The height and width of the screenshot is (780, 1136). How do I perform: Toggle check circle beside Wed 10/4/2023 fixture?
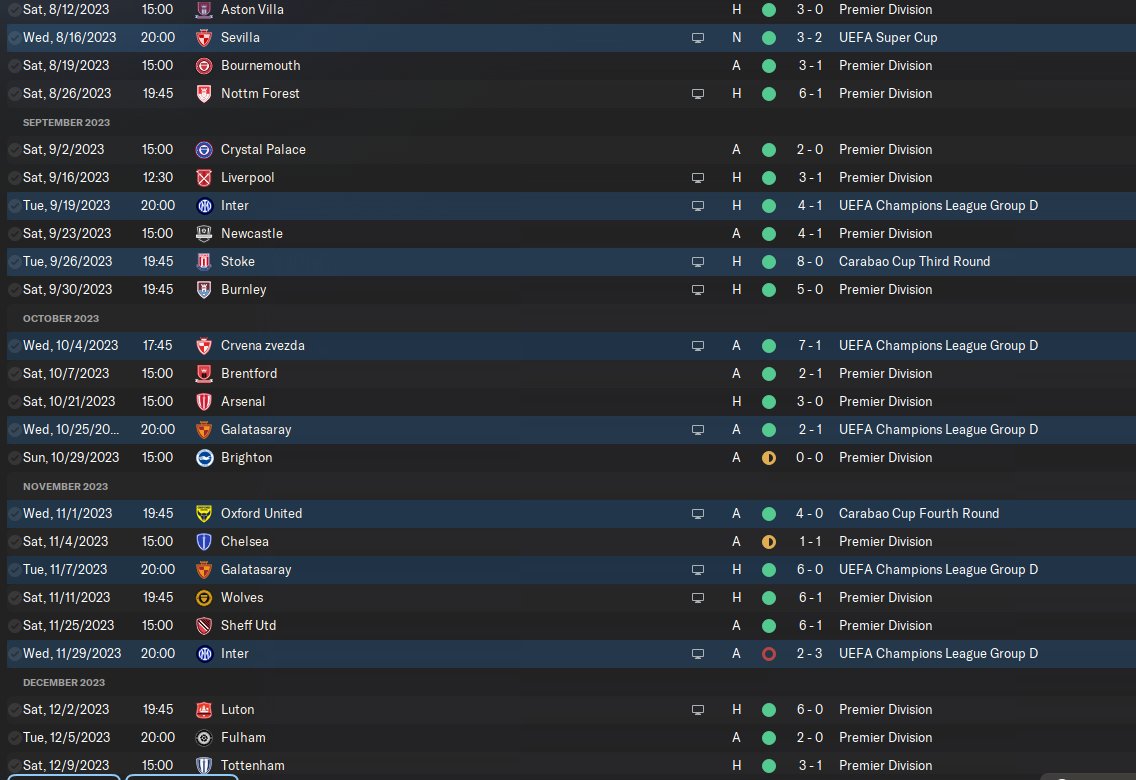(14, 345)
